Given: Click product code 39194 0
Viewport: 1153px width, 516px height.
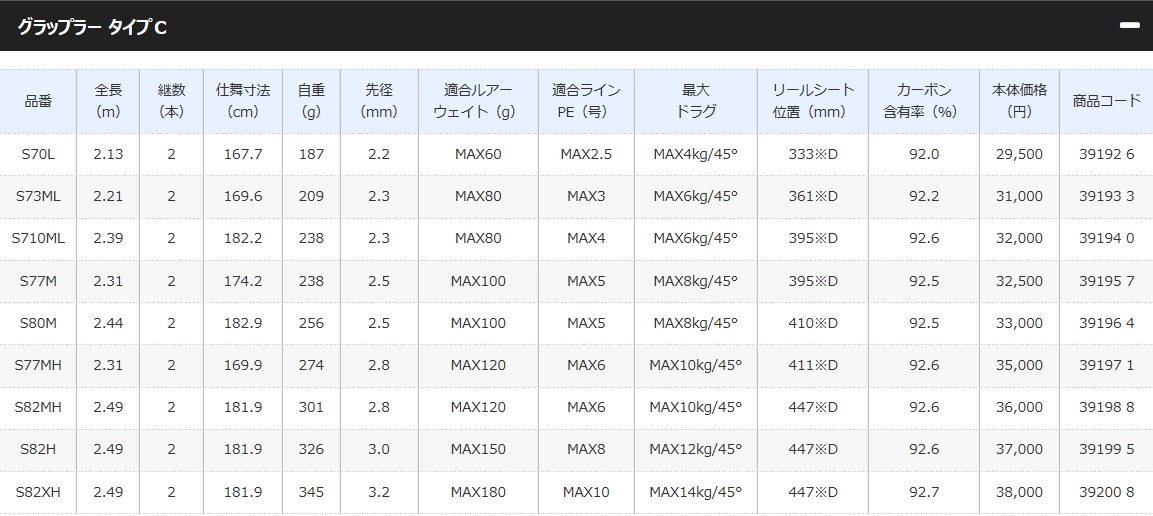Looking at the screenshot, I should tap(1106, 238).
